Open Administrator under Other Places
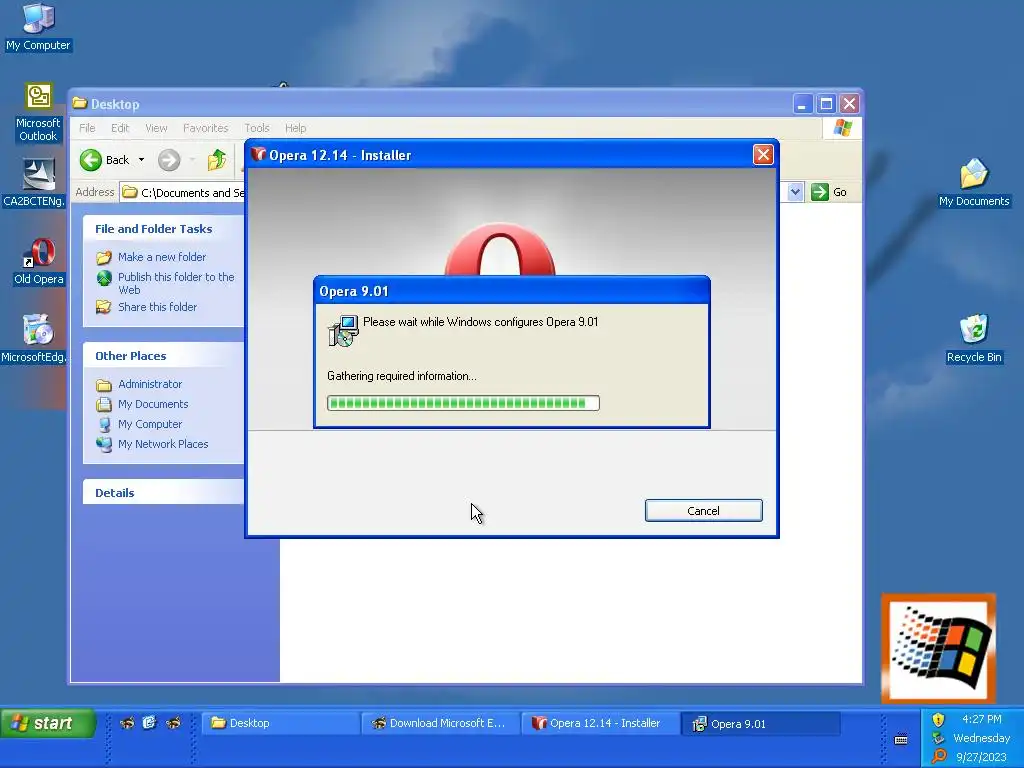Viewport: 1024px width, 768px height. point(150,384)
